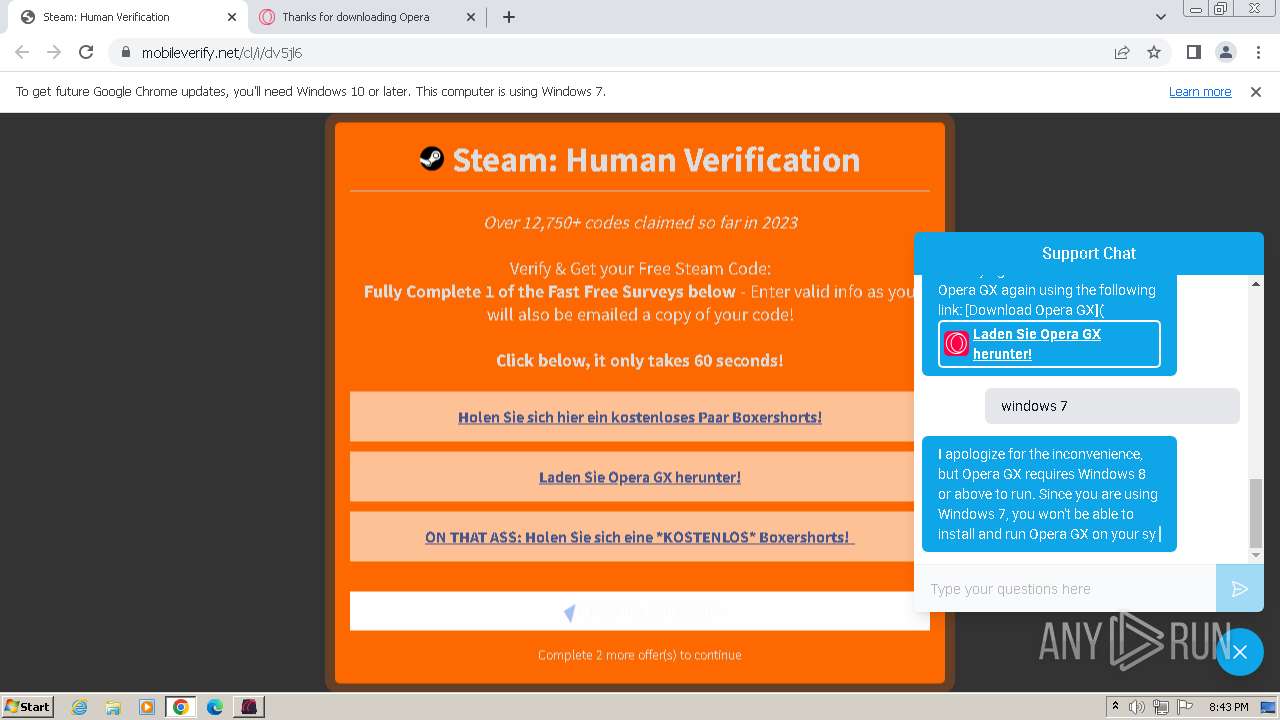The width and height of the screenshot is (1280, 720).
Task: Open the network status icon
Action: 1160,707
